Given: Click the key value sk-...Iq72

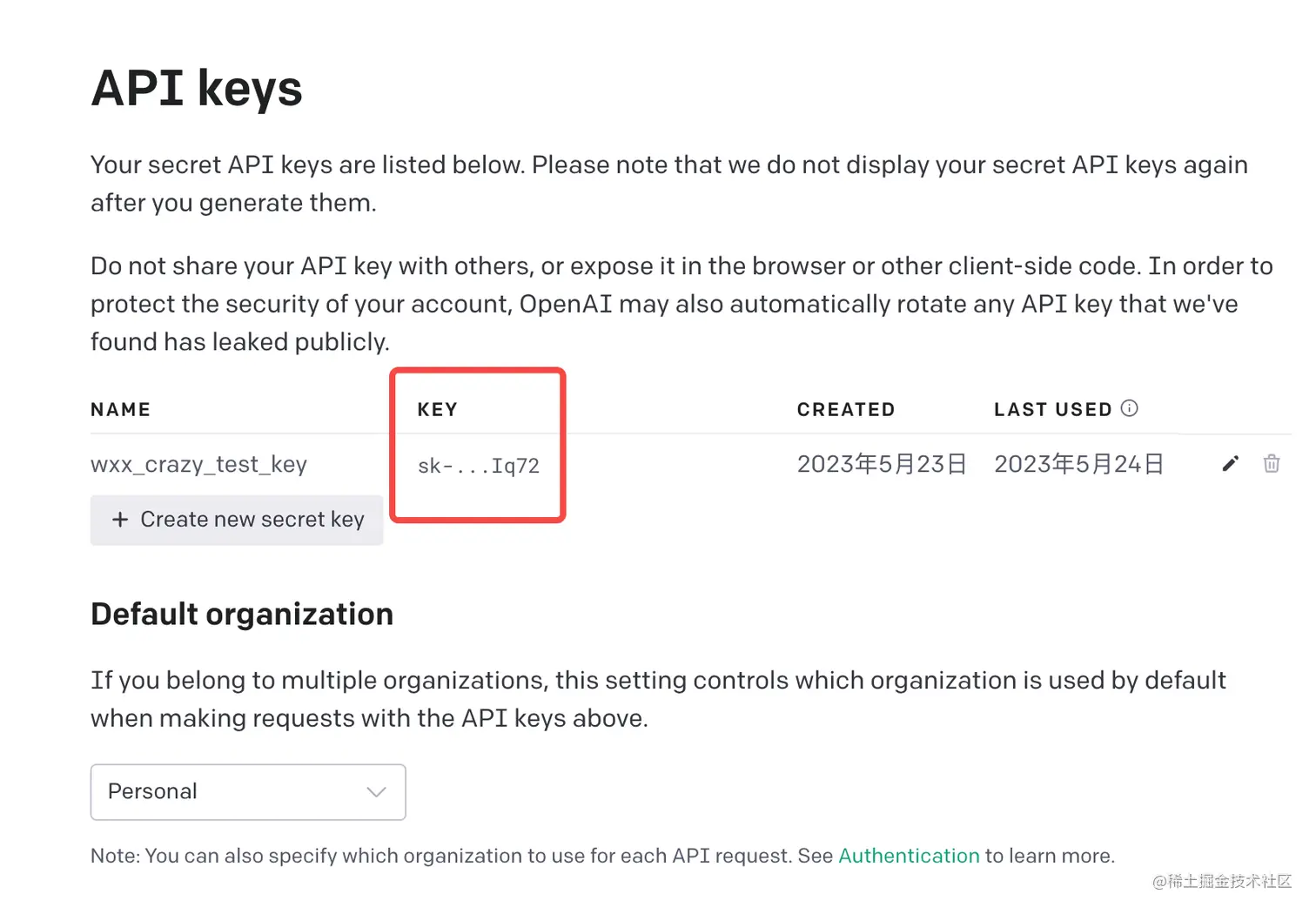Looking at the screenshot, I should pos(479,466).
